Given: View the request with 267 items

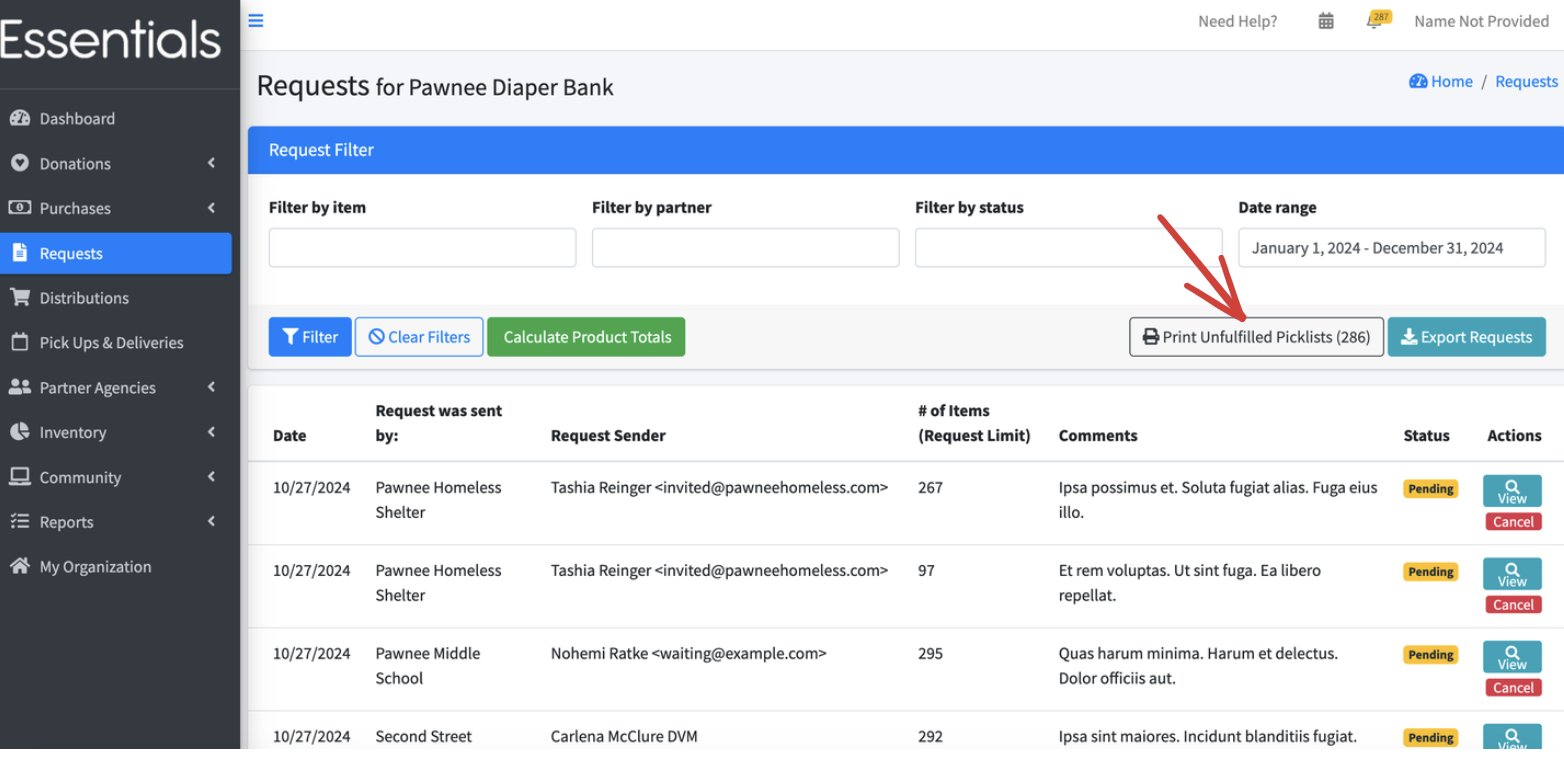Looking at the screenshot, I should tap(1512, 491).
